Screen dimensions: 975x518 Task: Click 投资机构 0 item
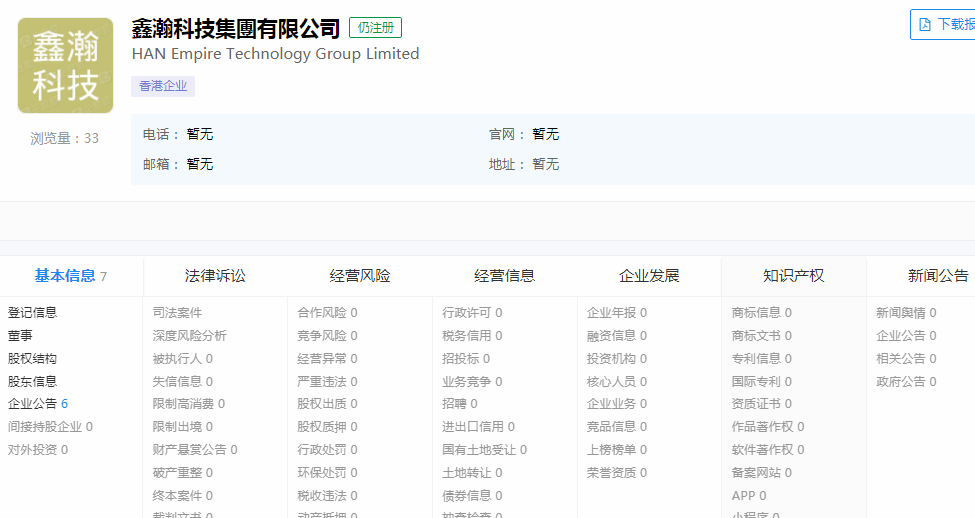tap(617, 359)
